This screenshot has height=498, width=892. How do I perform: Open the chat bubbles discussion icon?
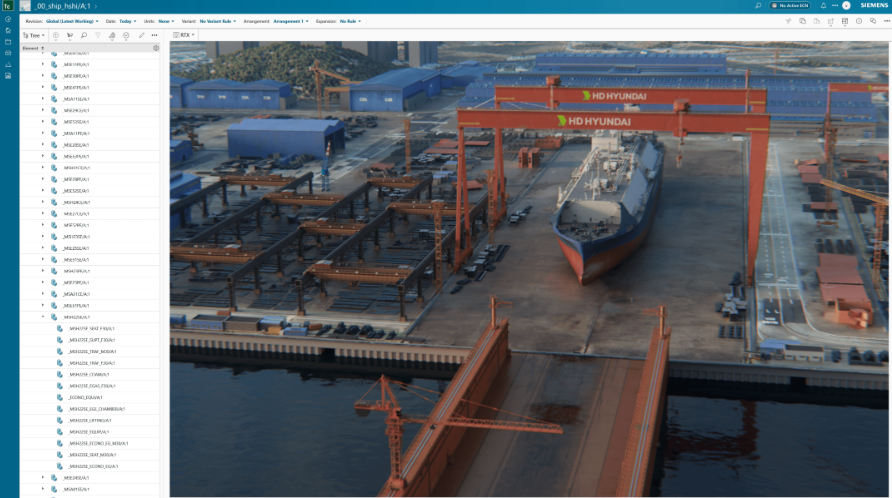(873, 21)
